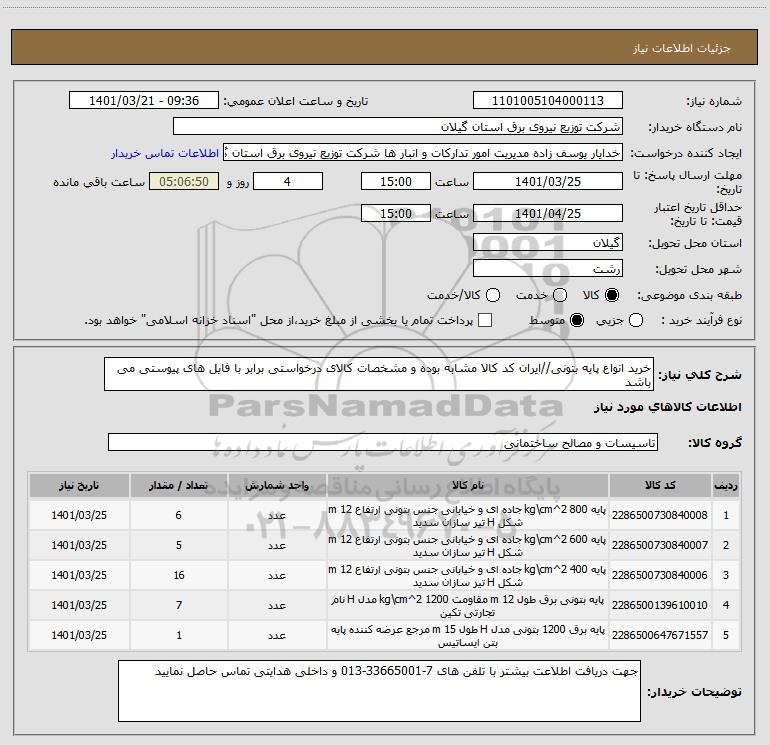Click quantity 7 in row 4

(179, 605)
